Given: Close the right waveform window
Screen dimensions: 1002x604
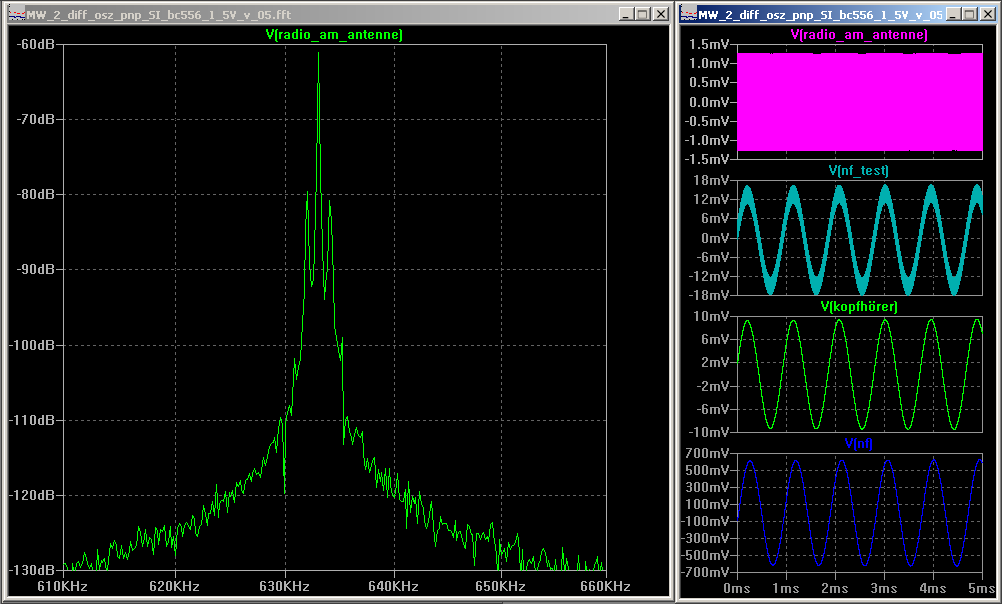Looking at the screenshot, I should [x=987, y=14].
